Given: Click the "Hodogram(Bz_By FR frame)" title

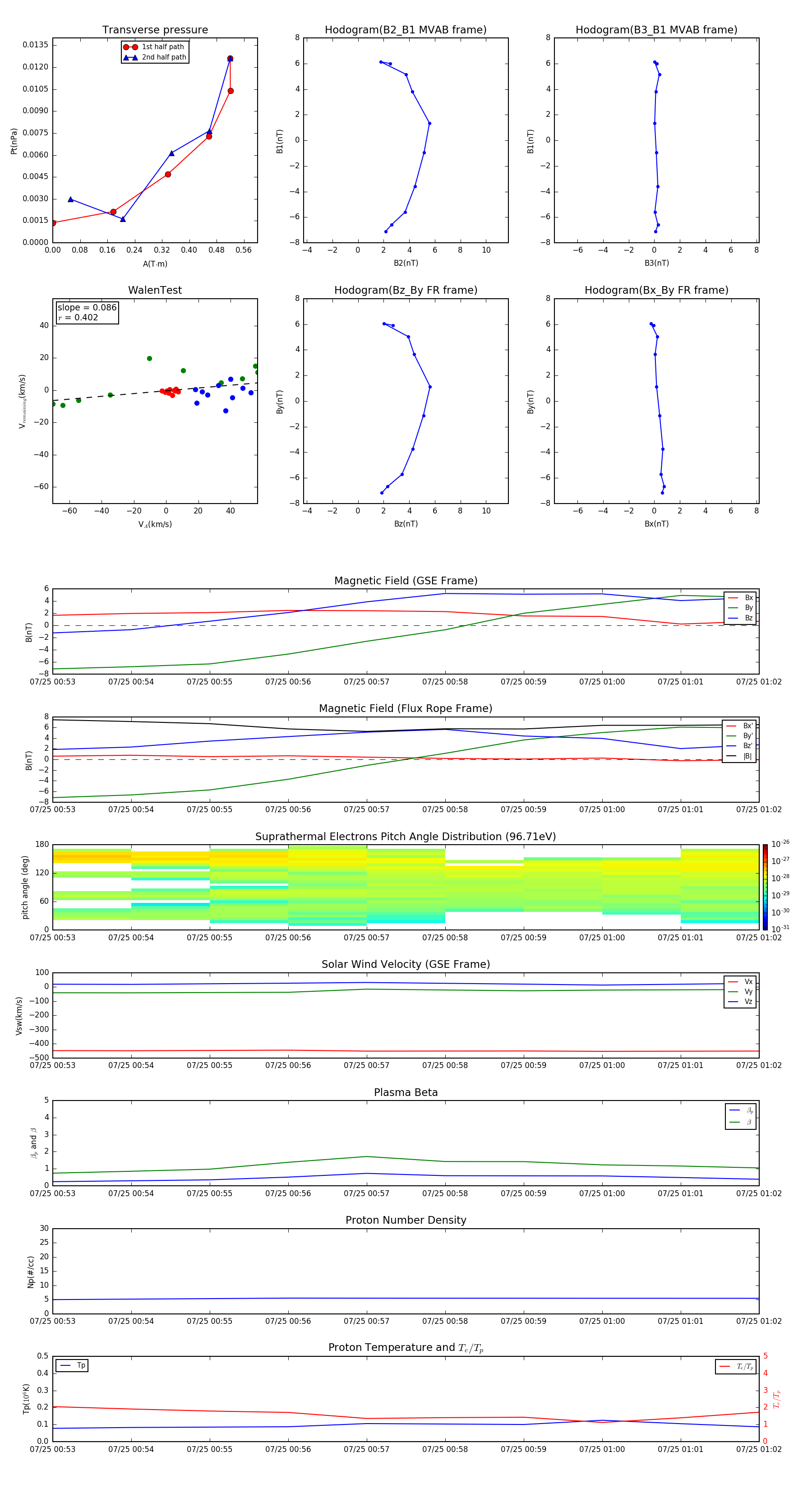Looking at the screenshot, I should pyautogui.click(x=406, y=290).
